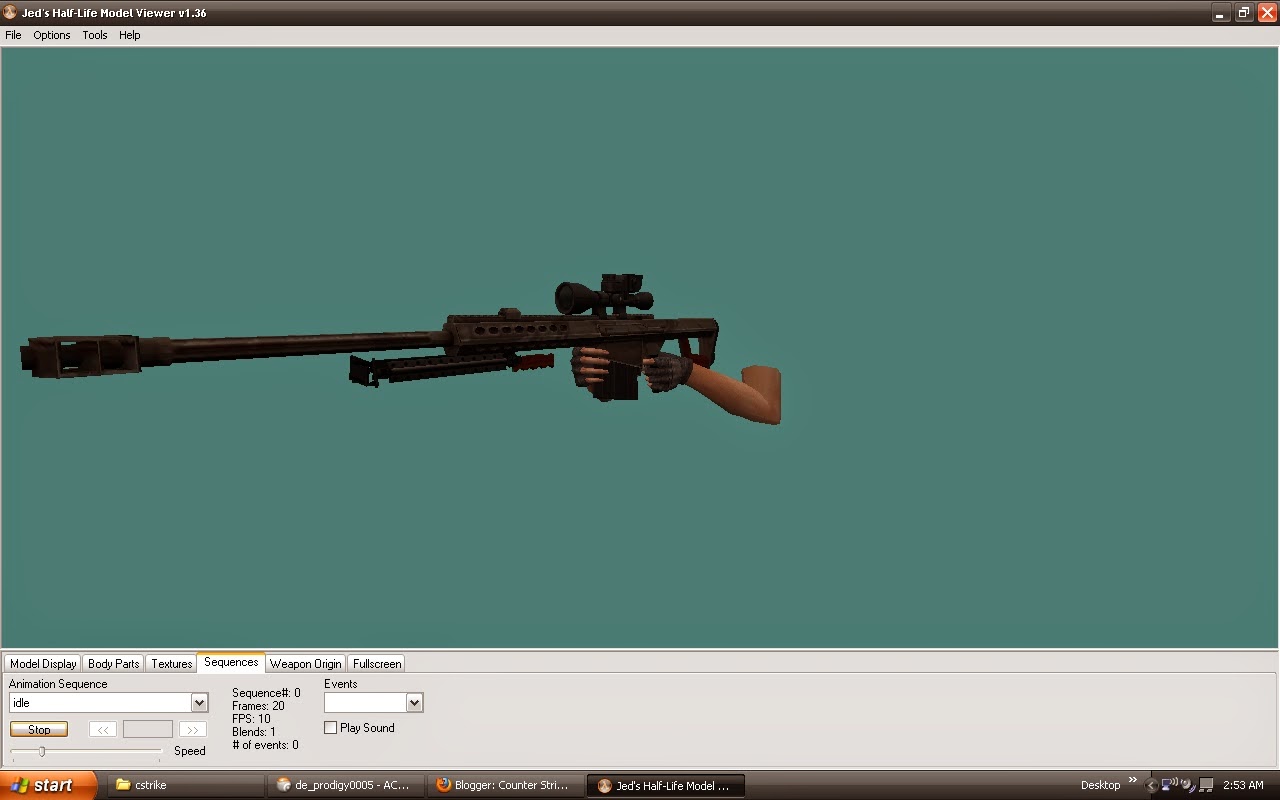This screenshot has height=800, width=1280.
Task: Click the Speed slider handle
Action: click(x=42, y=751)
